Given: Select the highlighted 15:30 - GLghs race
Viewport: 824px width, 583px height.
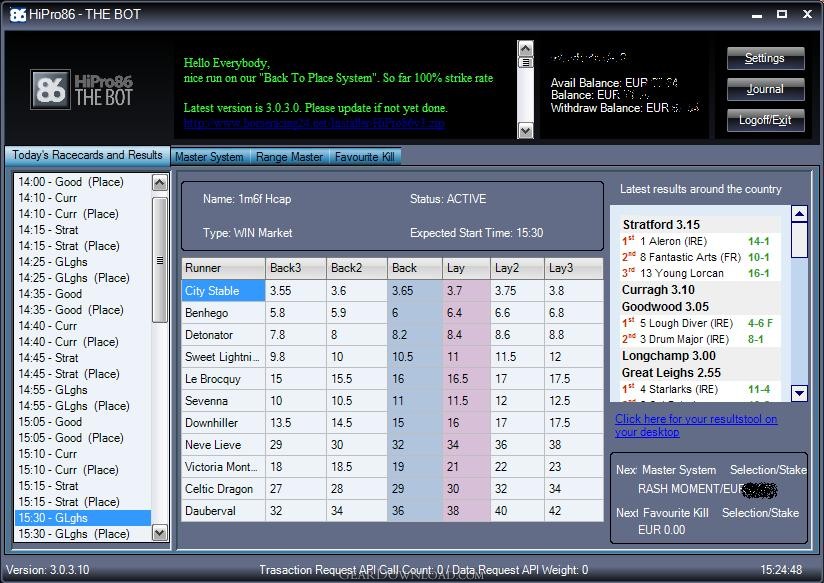Looking at the screenshot, I should [83, 518].
